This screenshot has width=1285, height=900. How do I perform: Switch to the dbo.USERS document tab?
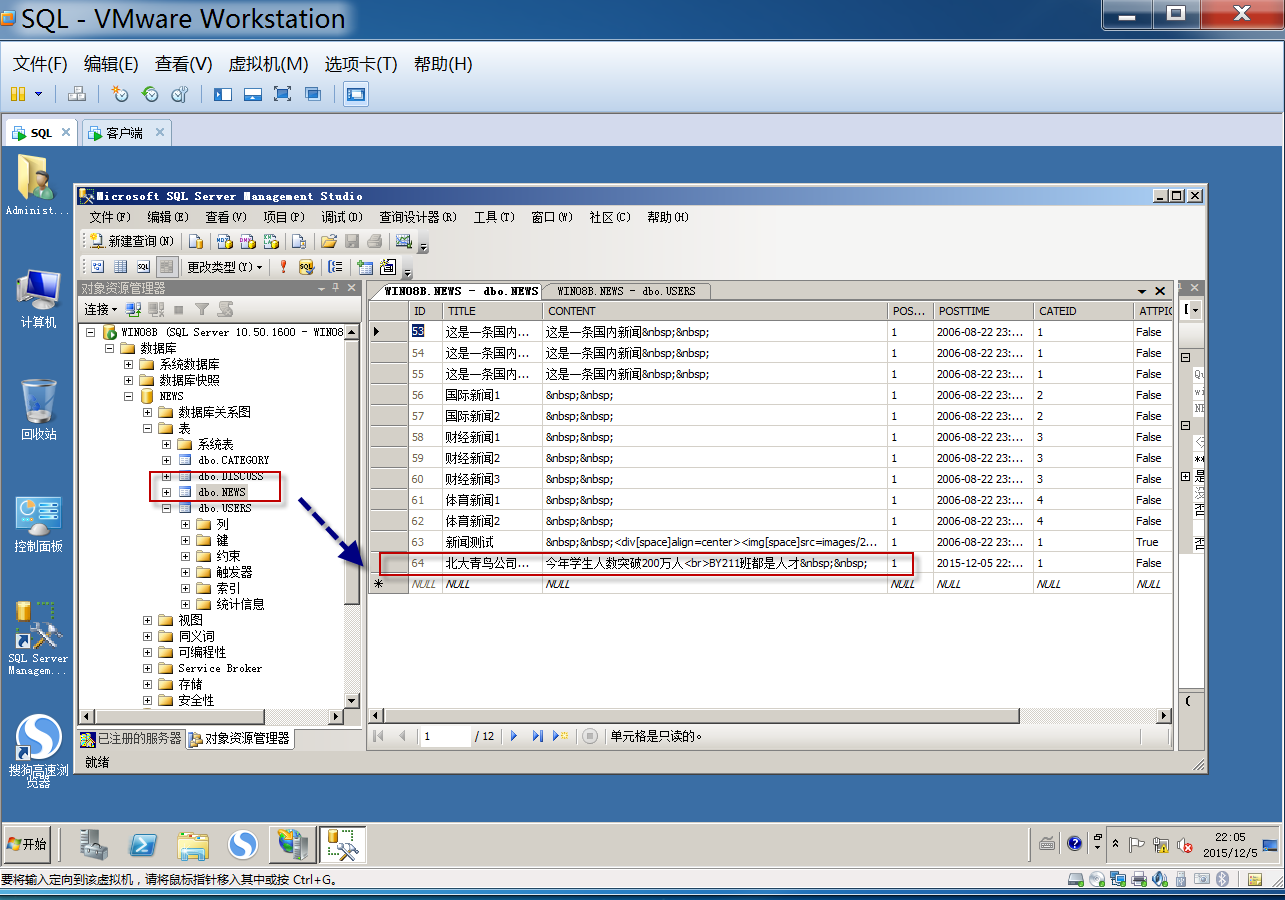point(627,291)
